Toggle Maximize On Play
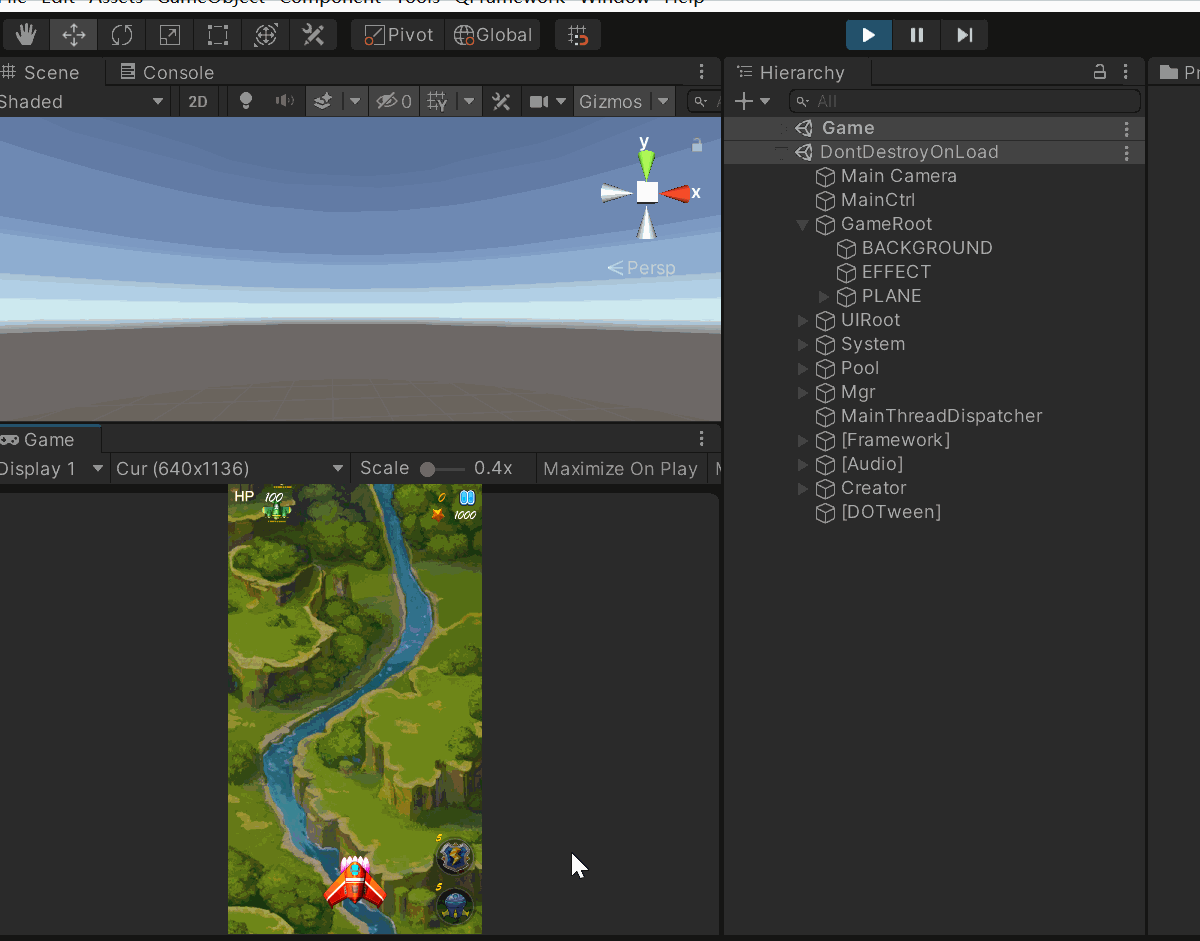The image size is (1200, 941). point(620,468)
